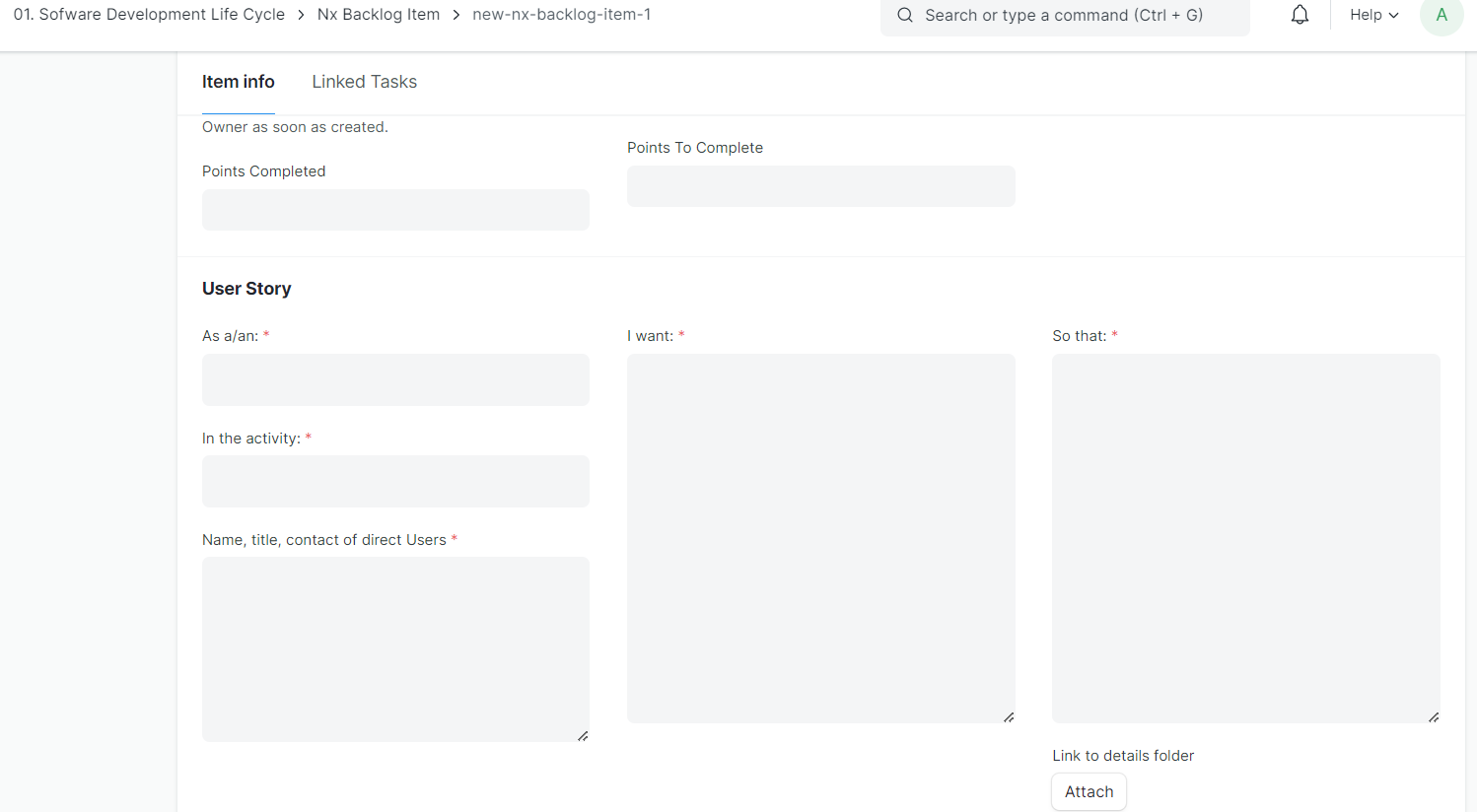The width and height of the screenshot is (1477, 812).
Task: Click resize handle of 'So that' textarea
Action: tap(1434, 717)
